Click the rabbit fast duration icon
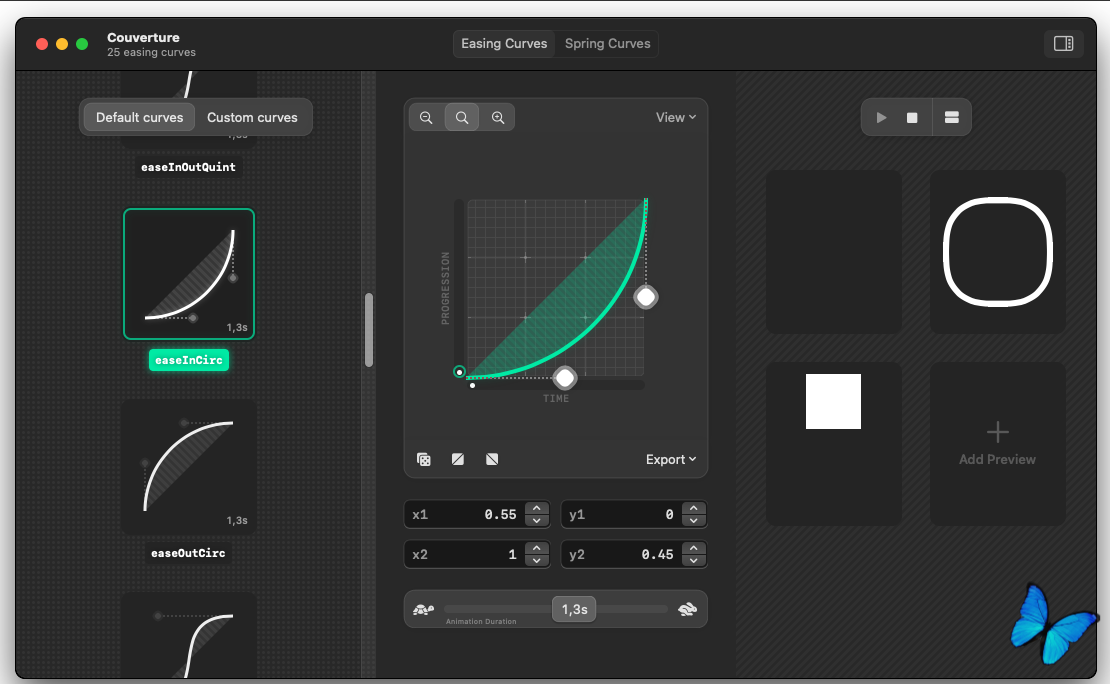 coord(688,609)
